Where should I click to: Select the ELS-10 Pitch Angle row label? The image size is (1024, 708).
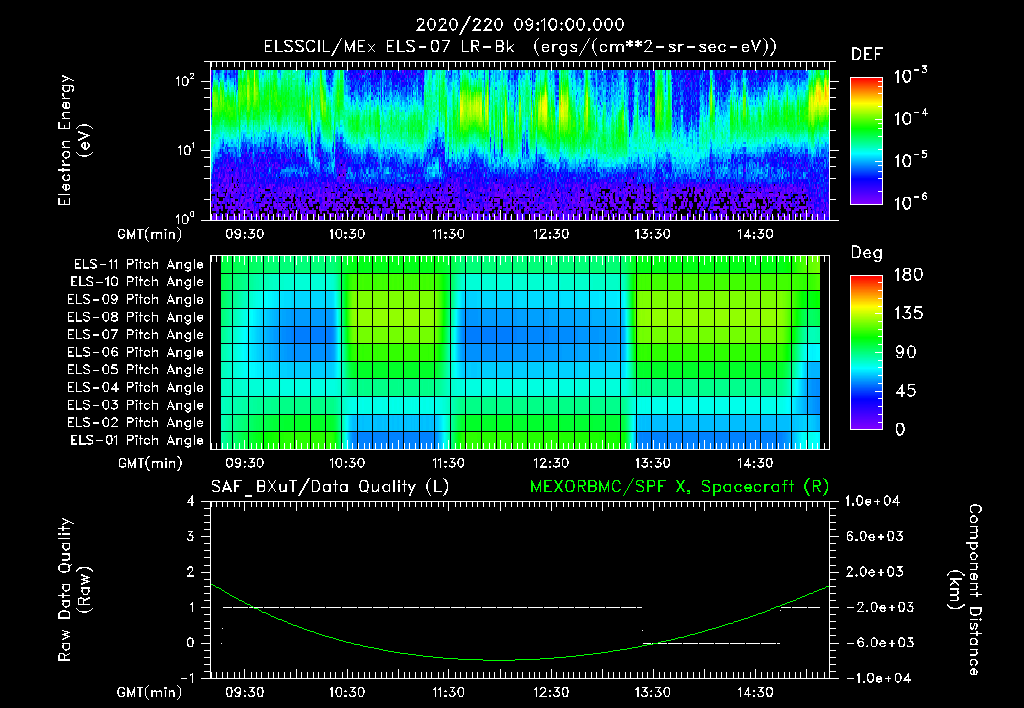point(137,282)
